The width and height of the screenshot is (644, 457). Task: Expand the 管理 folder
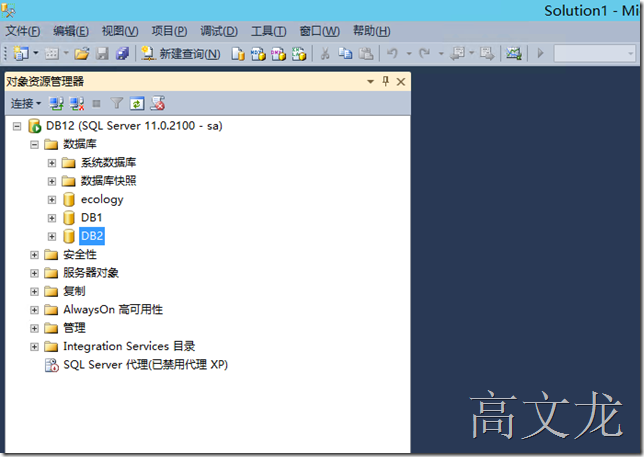34,328
